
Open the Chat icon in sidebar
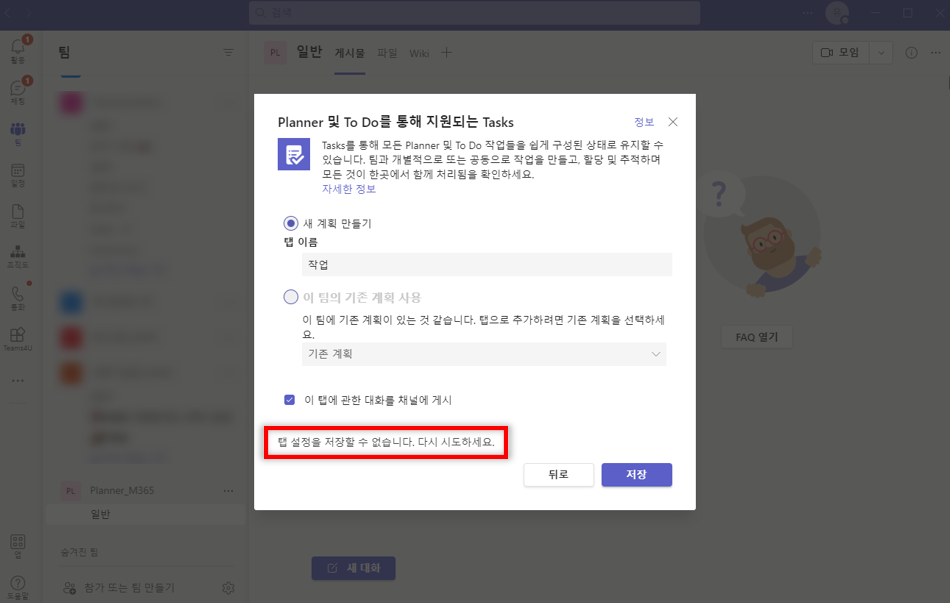(18, 88)
